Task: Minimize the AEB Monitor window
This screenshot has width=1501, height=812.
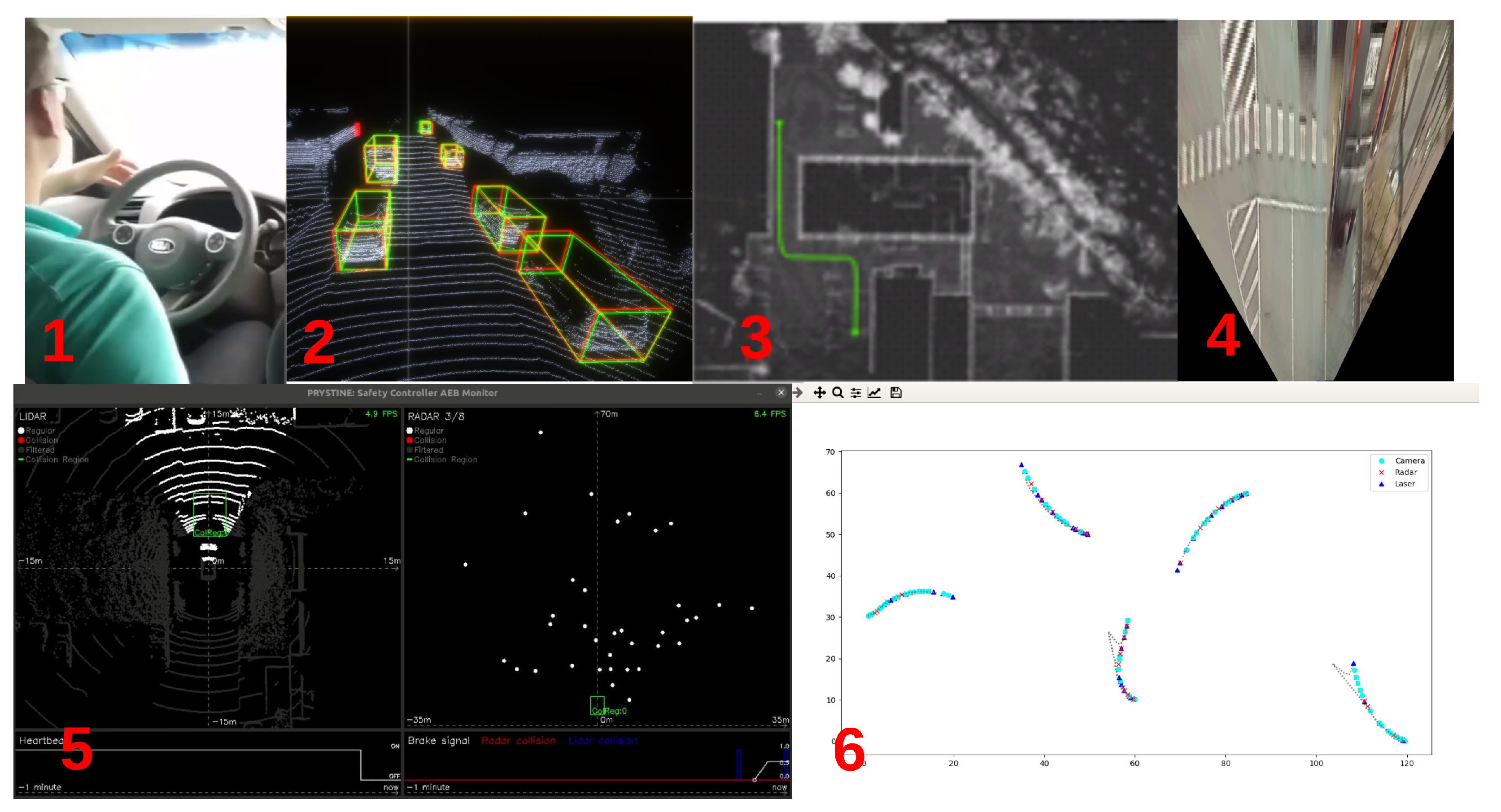Action: point(759,393)
